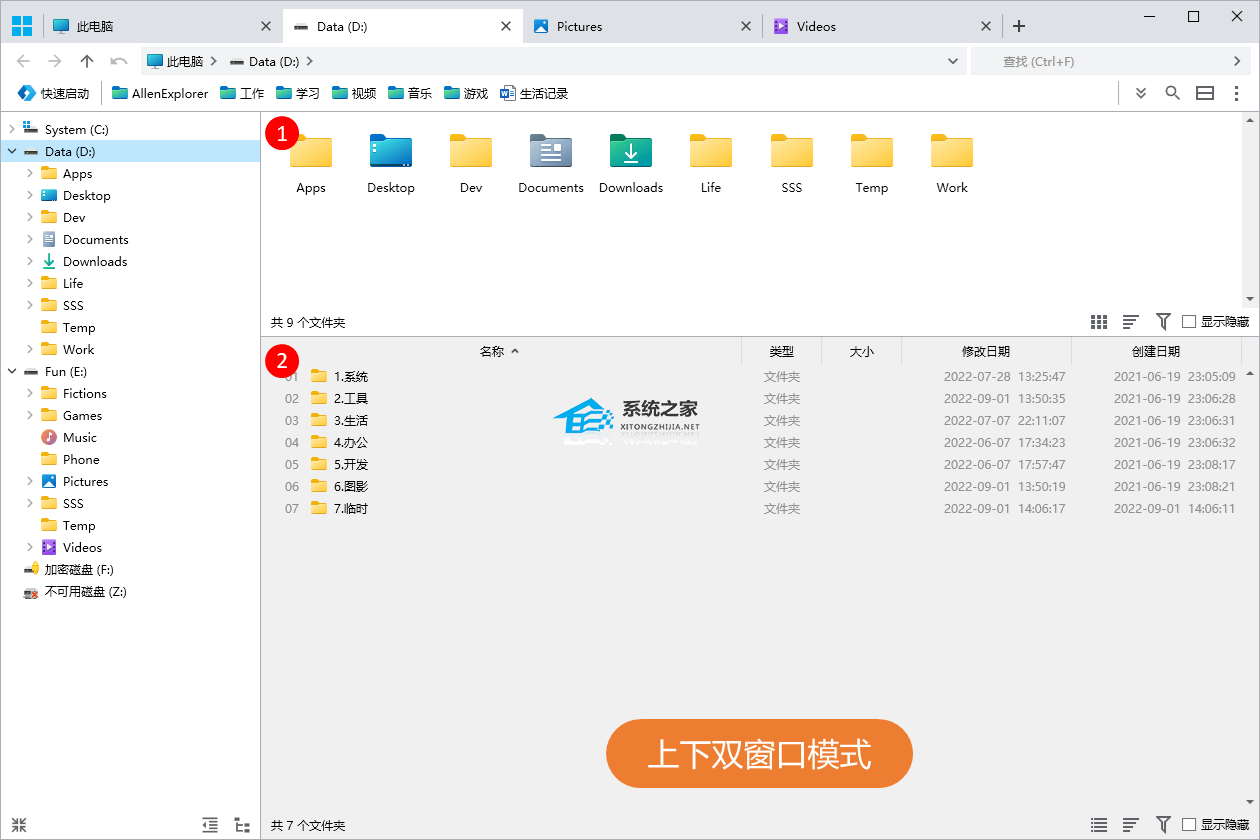
Task: Click the 查找 search input field
Action: tap(1100, 61)
